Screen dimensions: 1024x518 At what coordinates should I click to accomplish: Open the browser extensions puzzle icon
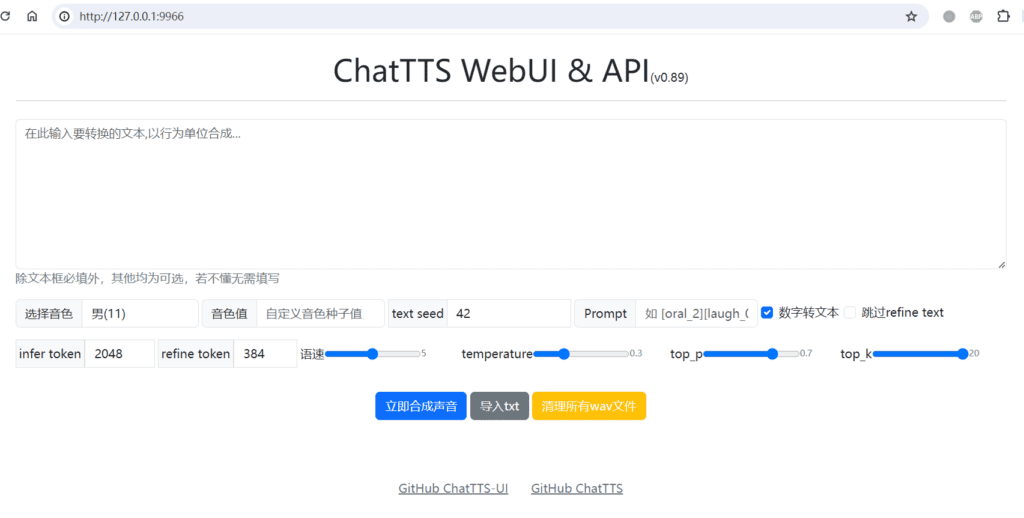1003,16
